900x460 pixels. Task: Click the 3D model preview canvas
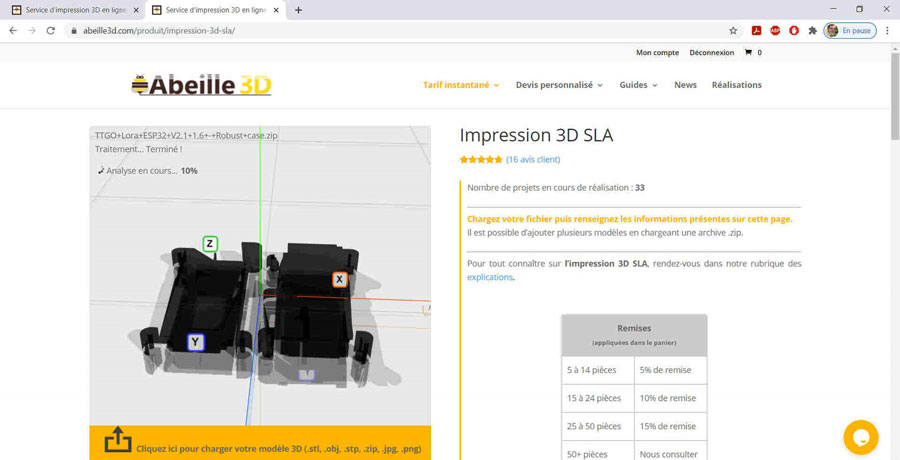(x=260, y=276)
